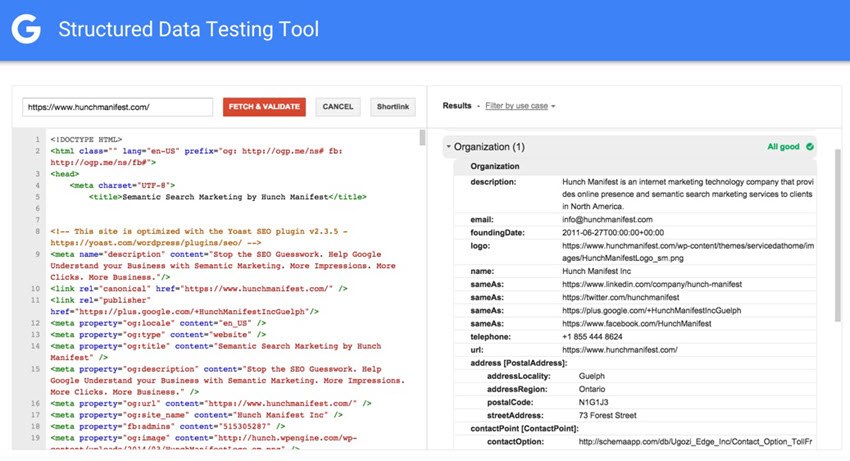Click the green All good checkmark icon

point(810,146)
